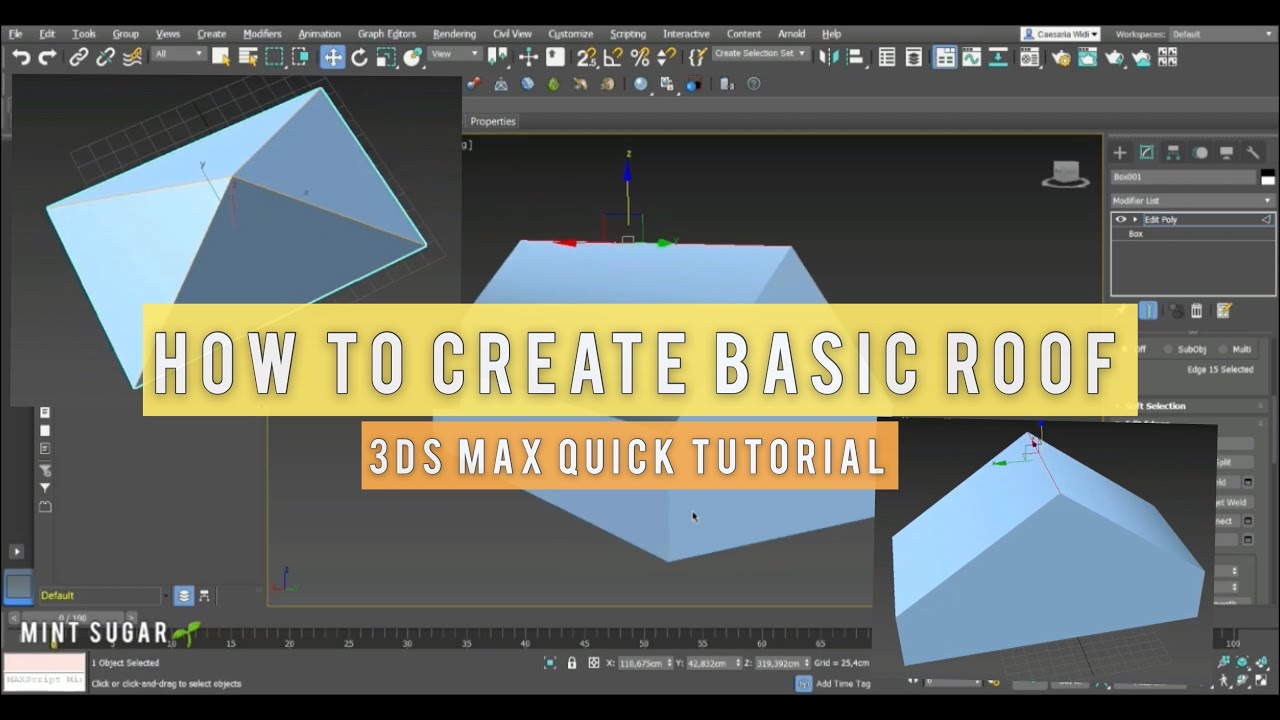Switch to the Modify panel tab
1280x720 pixels.
pyautogui.click(x=1147, y=152)
